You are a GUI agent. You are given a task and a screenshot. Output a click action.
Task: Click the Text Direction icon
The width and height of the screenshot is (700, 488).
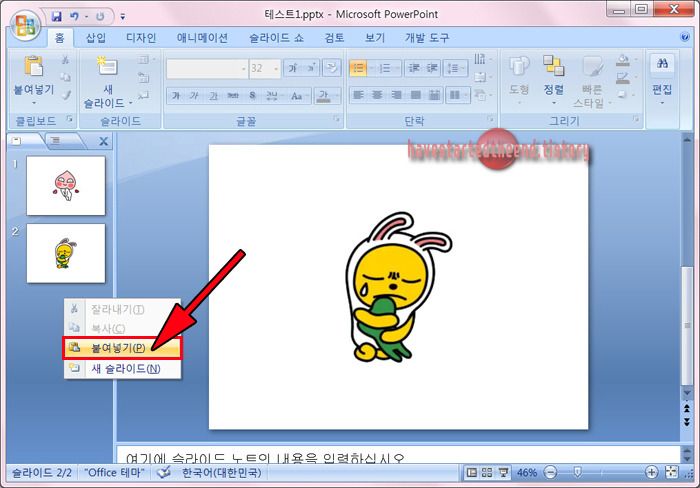tap(482, 59)
